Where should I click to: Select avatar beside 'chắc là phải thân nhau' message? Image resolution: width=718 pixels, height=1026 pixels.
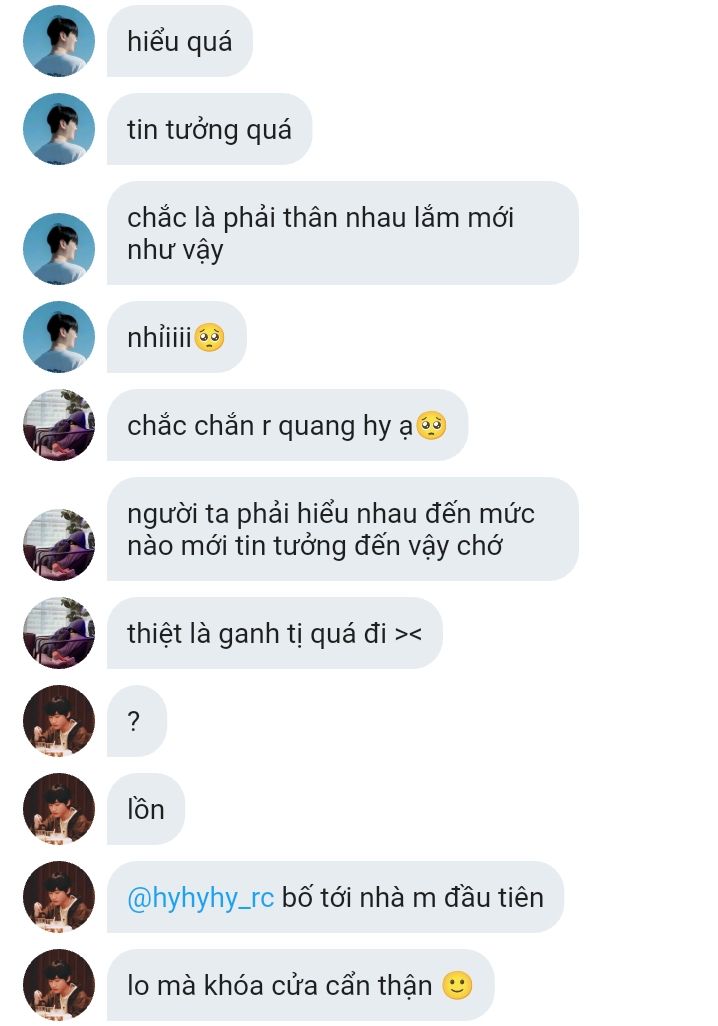click(x=59, y=249)
